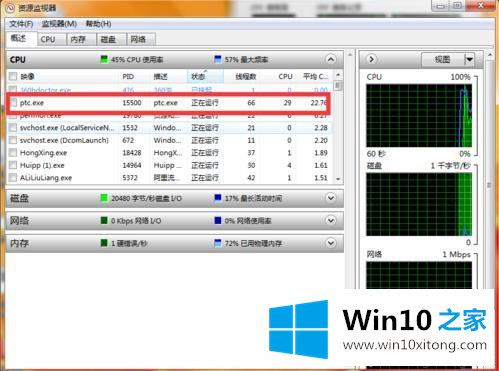Click the svchost.exe (DcomLaunch) row name
This screenshot has width=499, height=371.
point(64,140)
